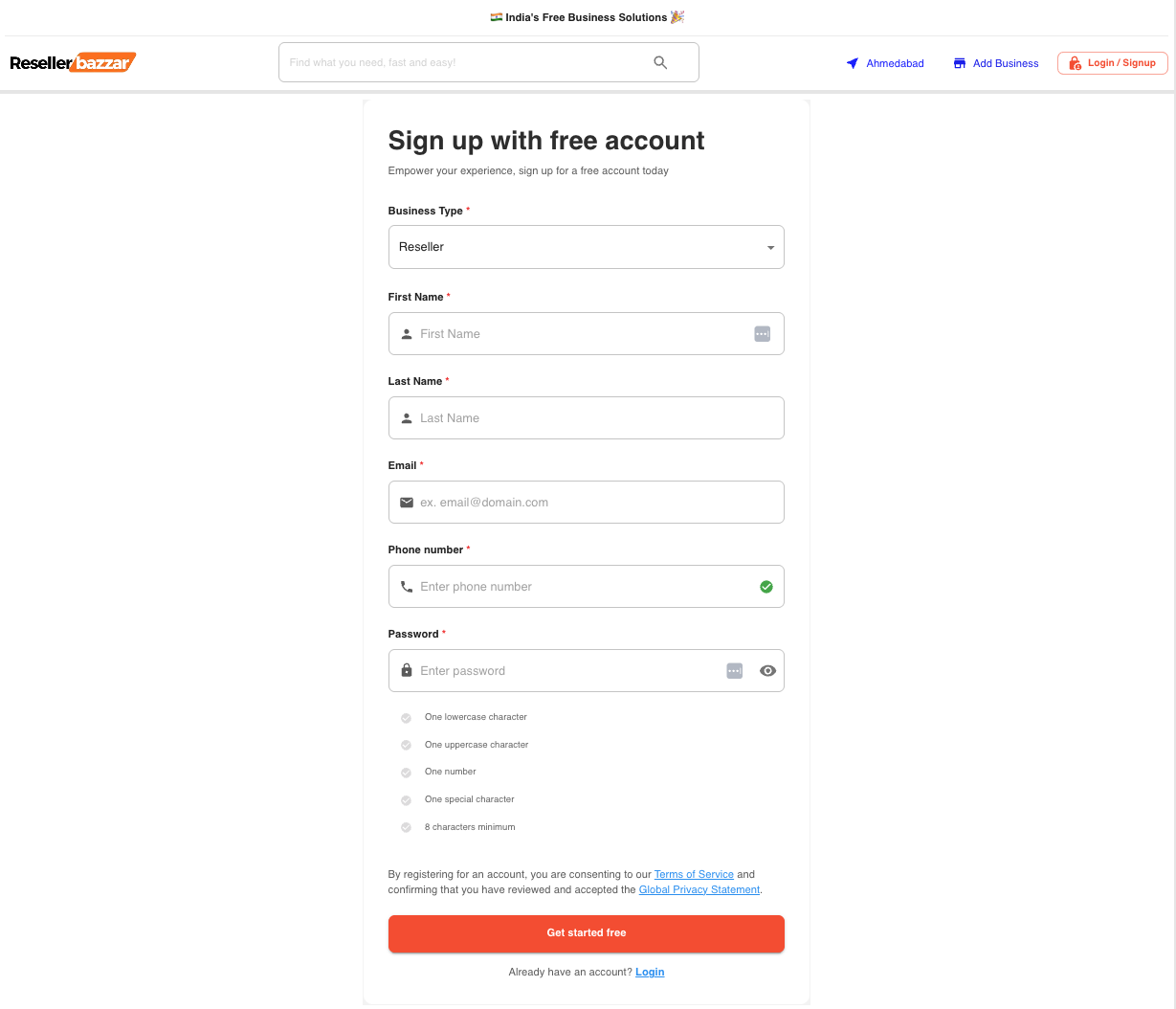This screenshot has width=1176, height=1009.
Task: Click the lock icon in the Password field
Action: coord(409,670)
